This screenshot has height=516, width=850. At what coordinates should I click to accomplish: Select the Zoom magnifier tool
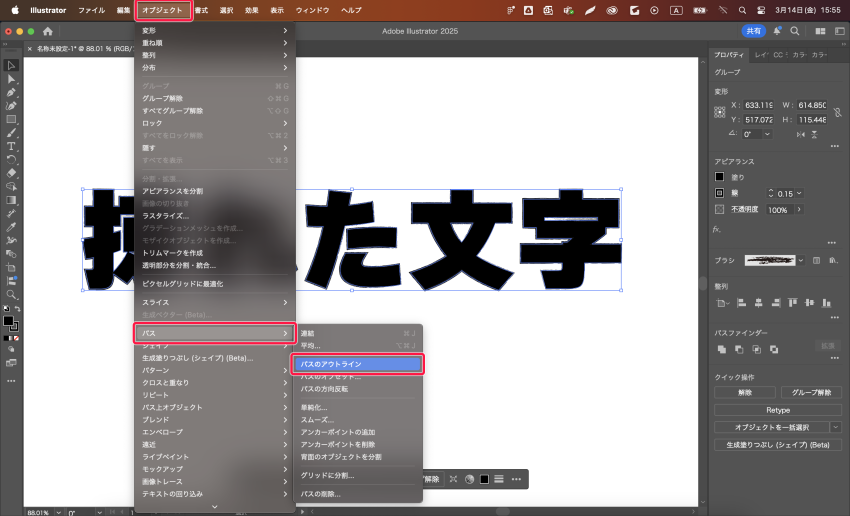12,295
